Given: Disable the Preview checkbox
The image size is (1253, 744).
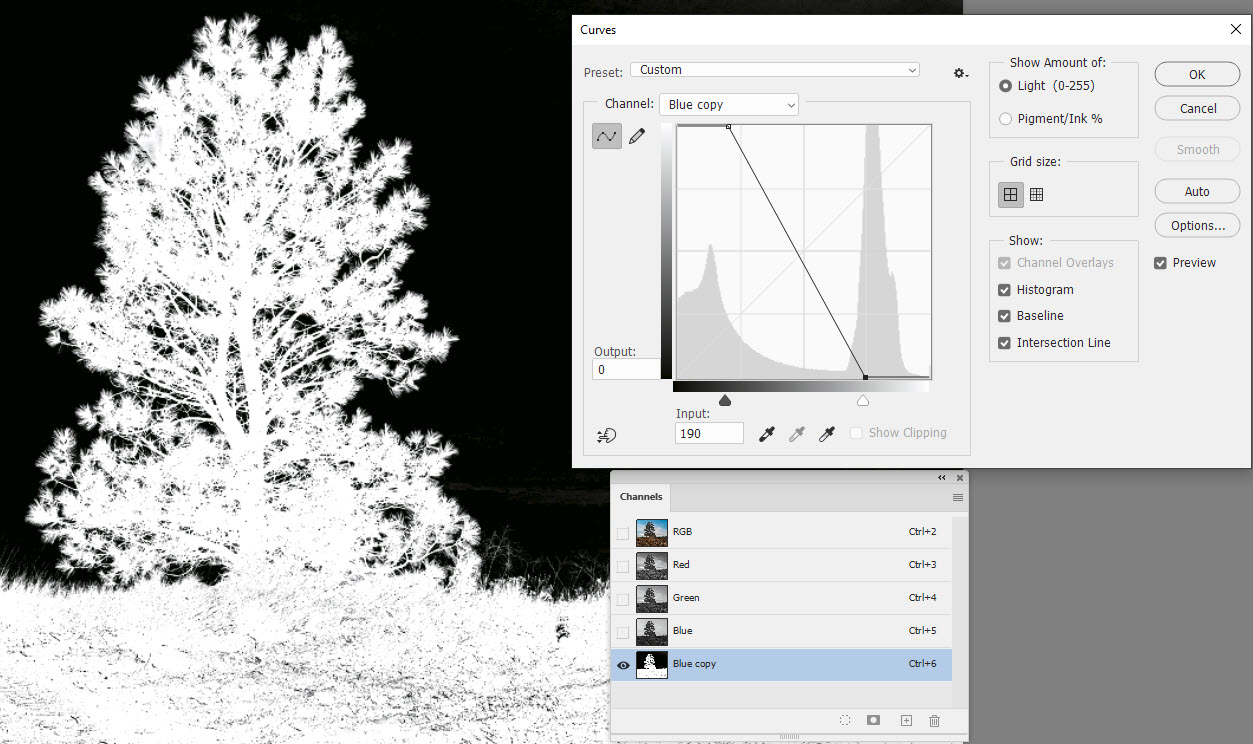Looking at the screenshot, I should click(1160, 262).
